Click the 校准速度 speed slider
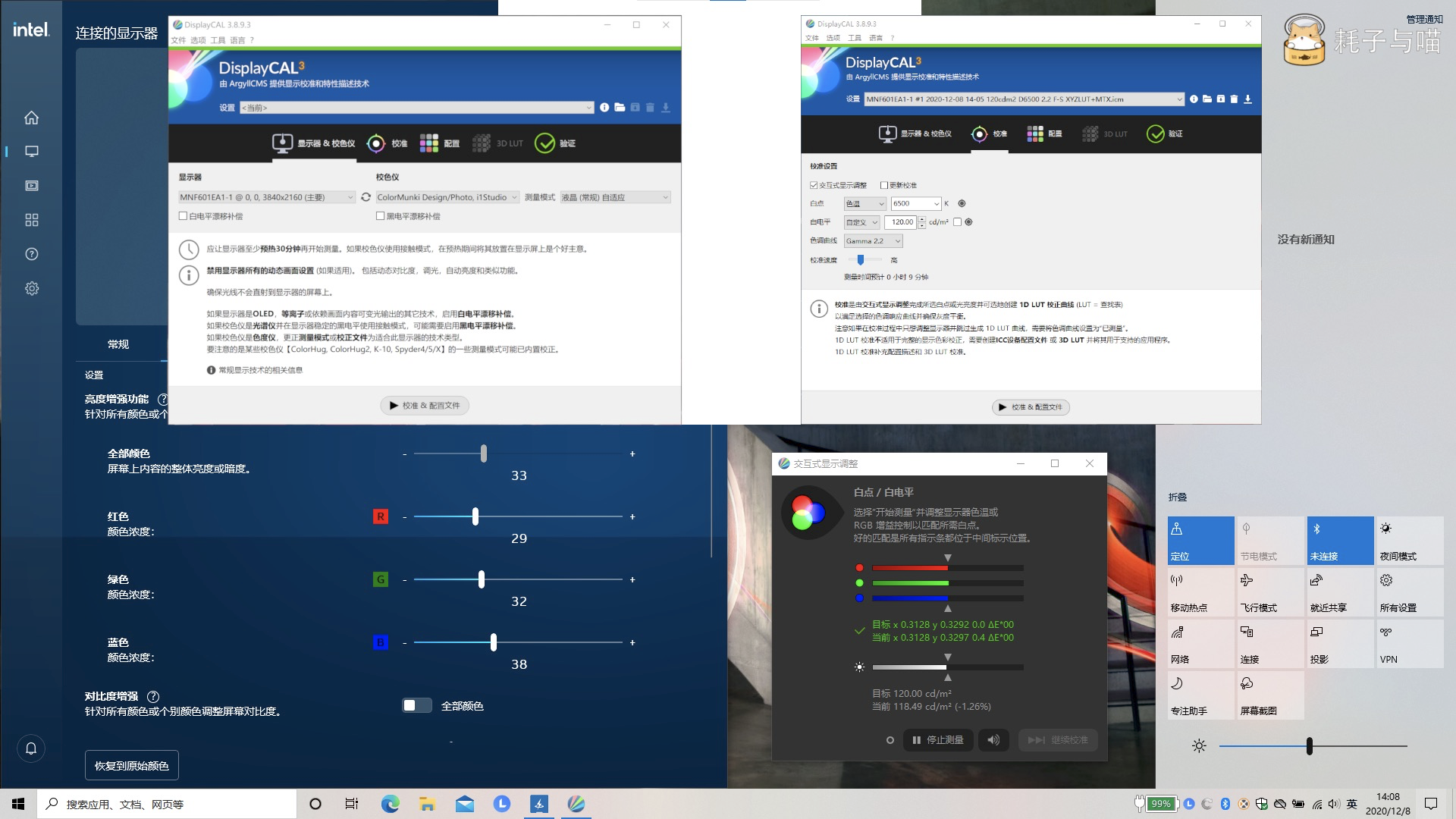This screenshot has width=1456, height=819. 865,259
